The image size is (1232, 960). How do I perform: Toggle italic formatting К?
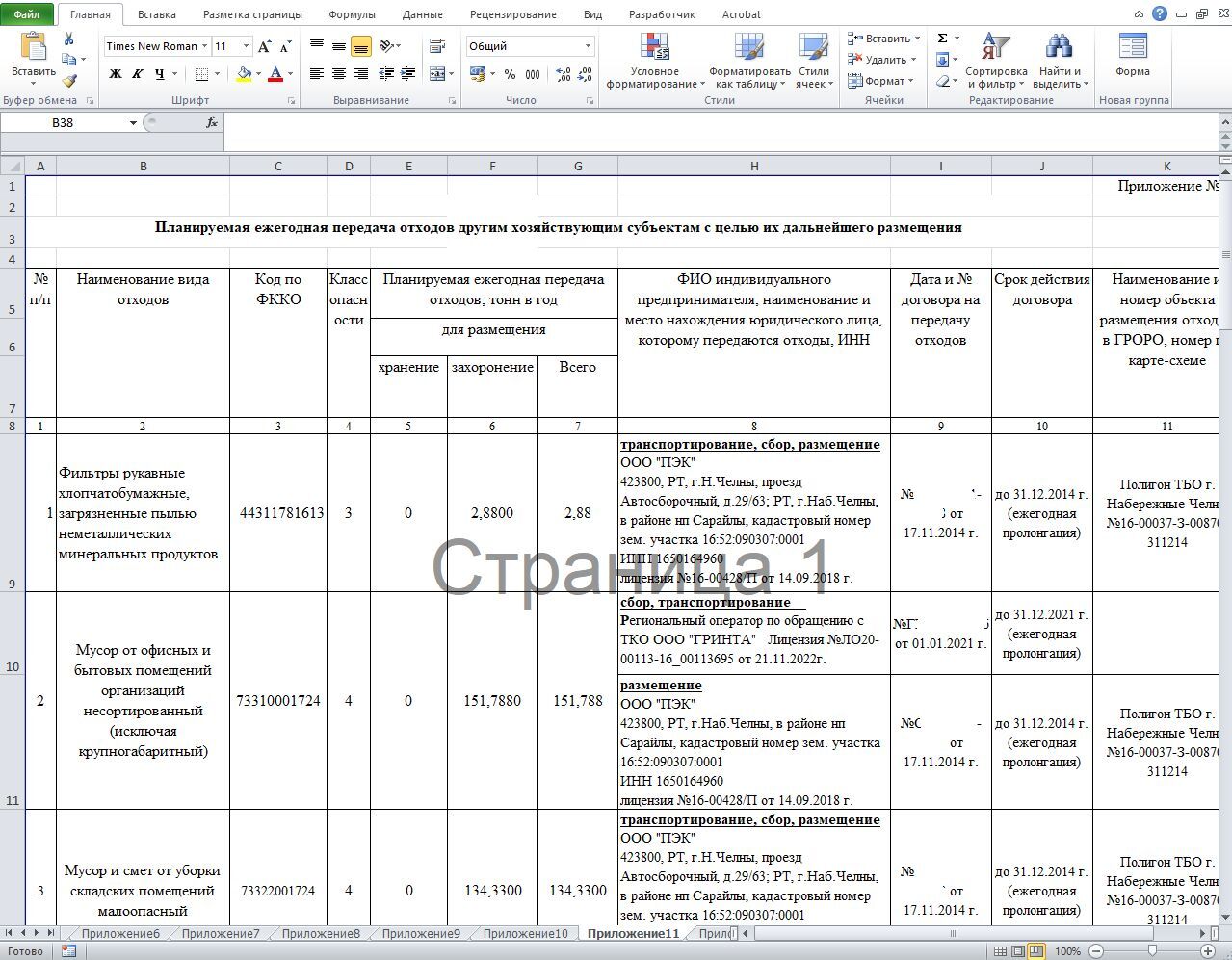point(137,74)
